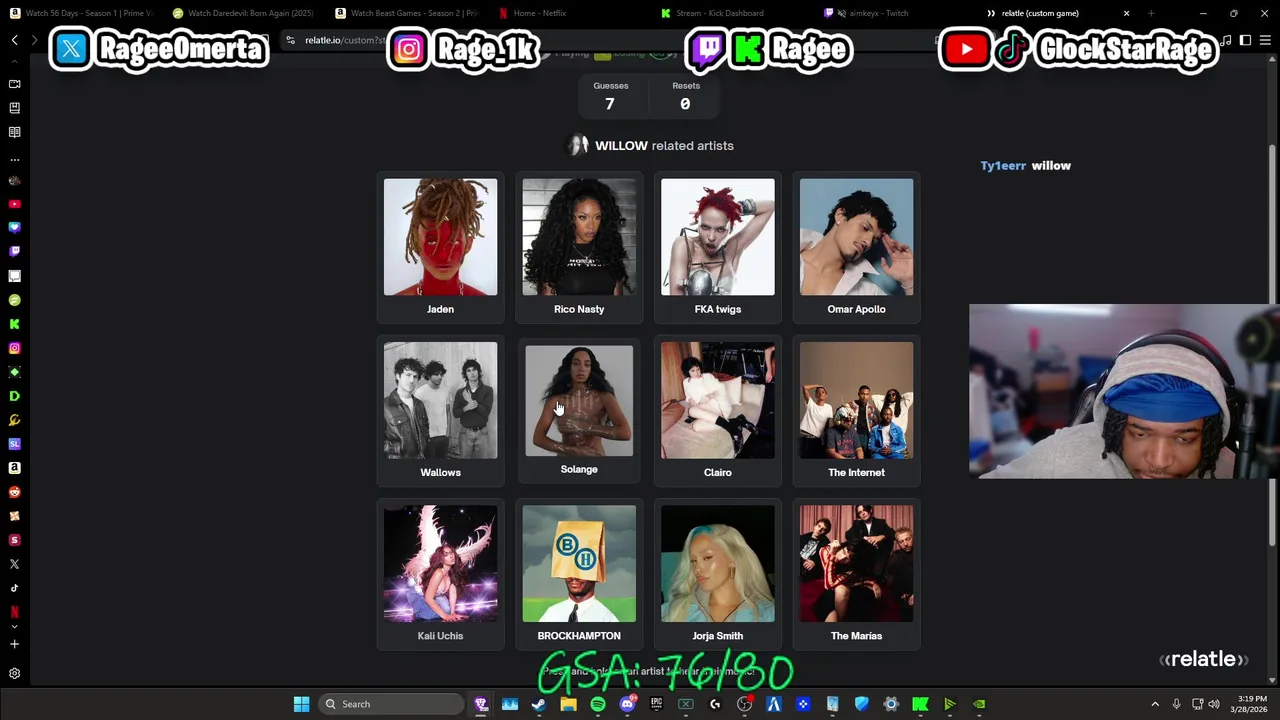This screenshot has width=1280, height=720.
Task: Open NVIDIA app from the taskbar
Action: [x=979, y=704]
